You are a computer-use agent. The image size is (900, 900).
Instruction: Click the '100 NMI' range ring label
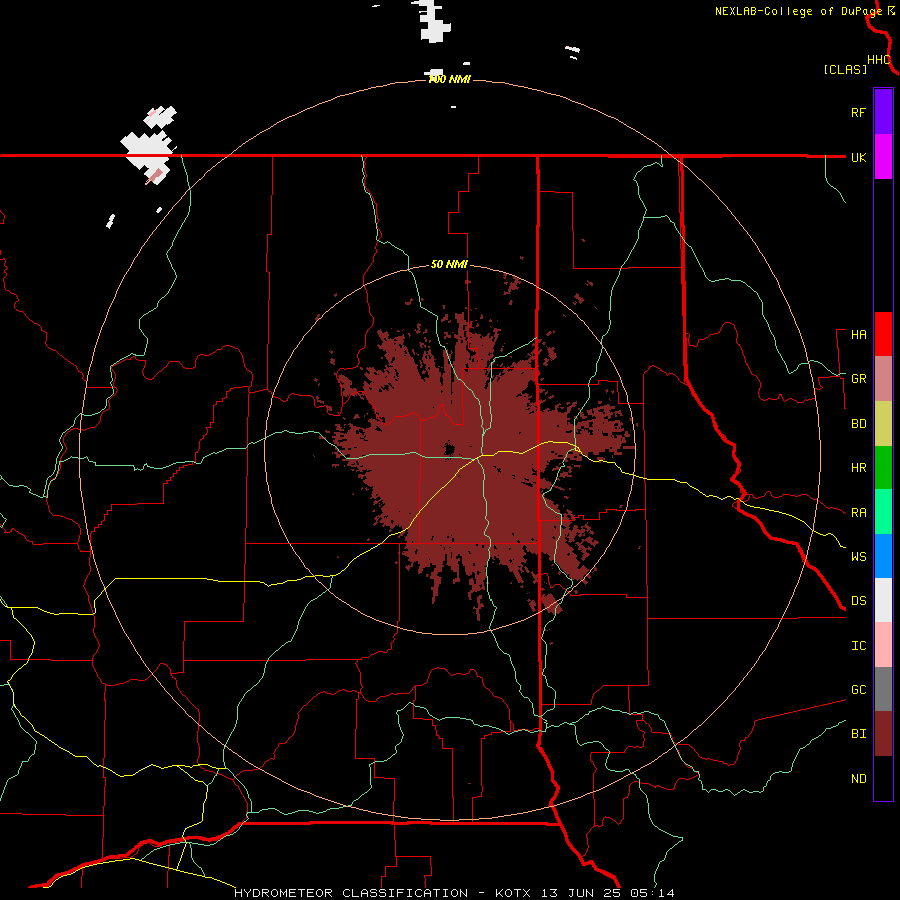[449, 79]
